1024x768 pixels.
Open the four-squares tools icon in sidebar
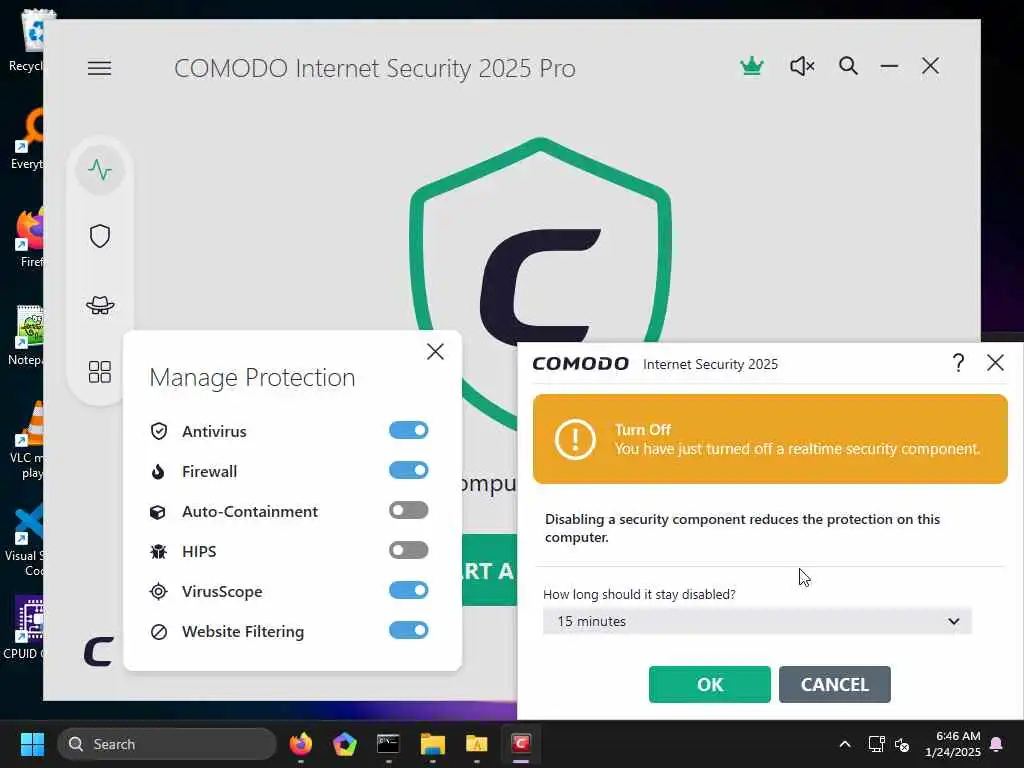coord(100,372)
